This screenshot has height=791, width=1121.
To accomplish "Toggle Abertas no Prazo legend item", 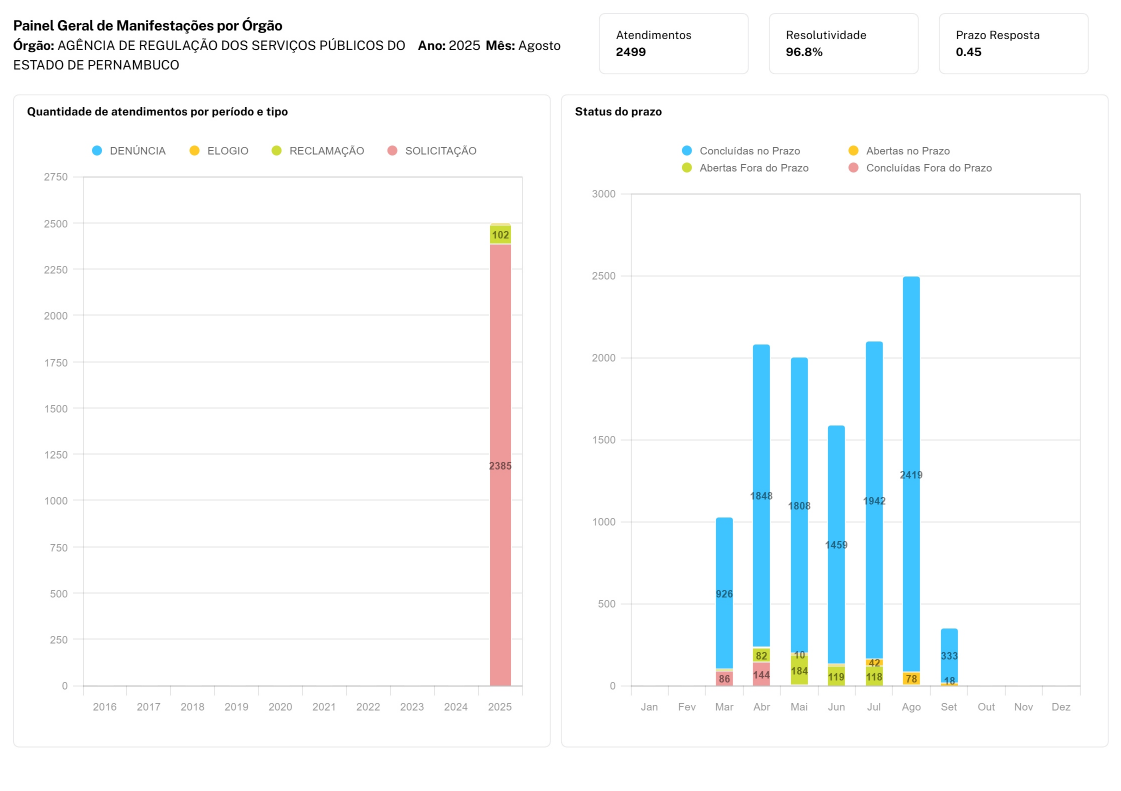I will [x=898, y=150].
